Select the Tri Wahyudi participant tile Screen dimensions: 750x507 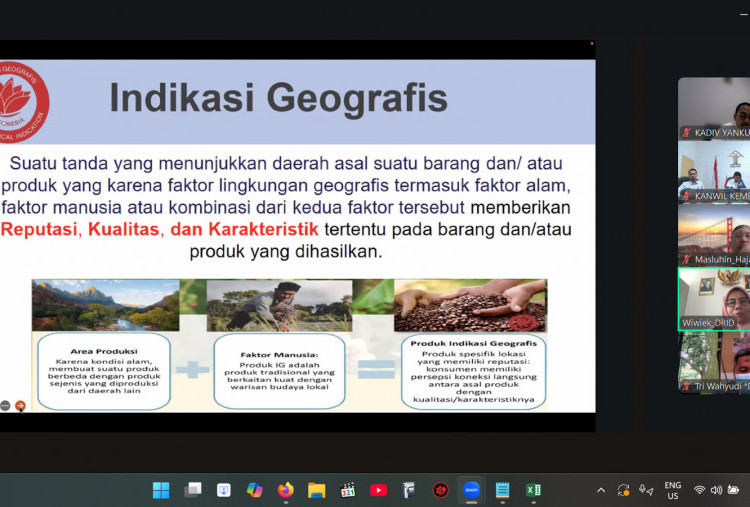coord(714,363)
